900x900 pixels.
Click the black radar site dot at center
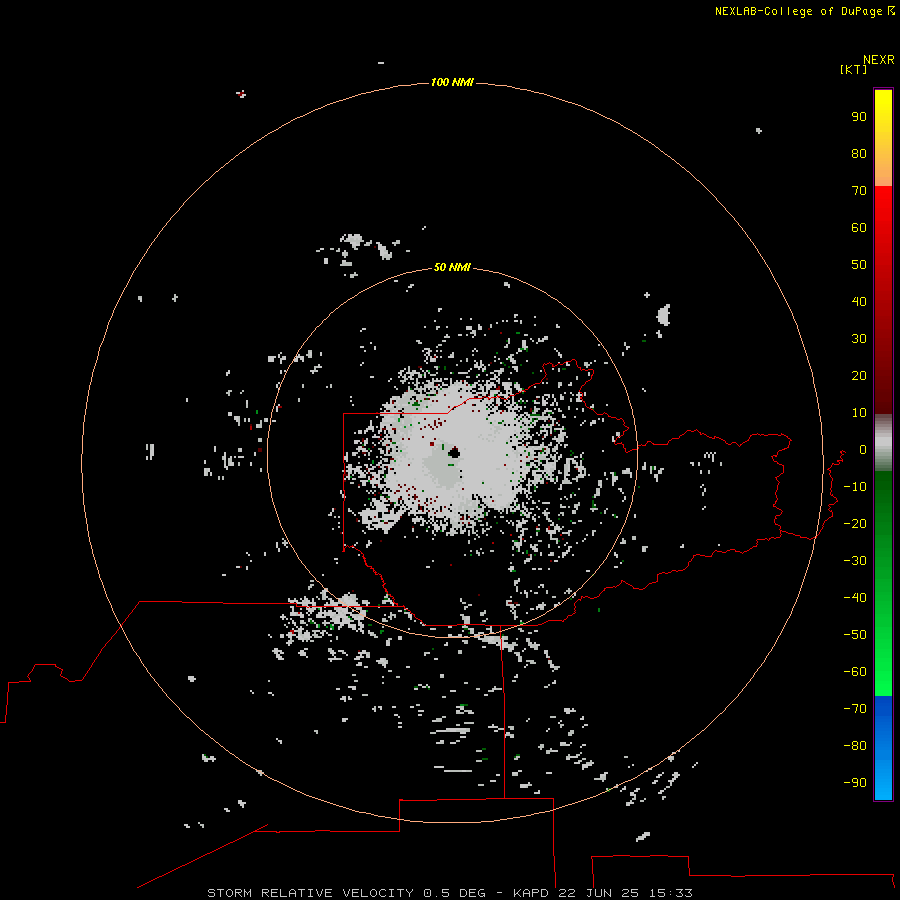[x=454, y=452]
